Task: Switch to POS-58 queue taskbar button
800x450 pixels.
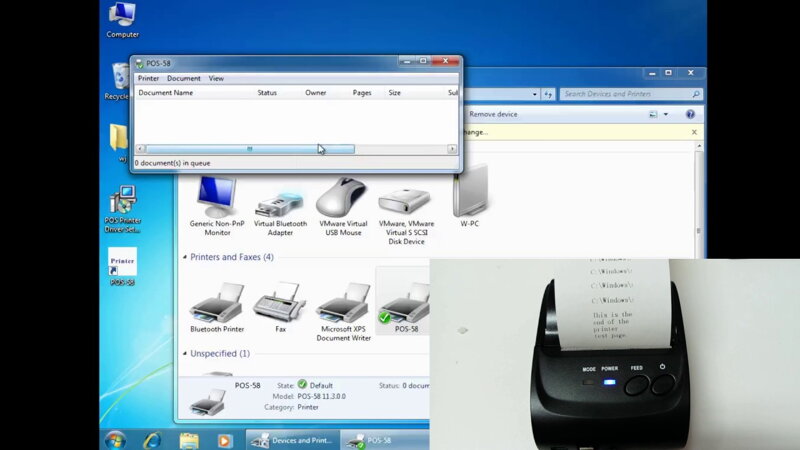Action: pyautogui.click(x=385, y=440)
